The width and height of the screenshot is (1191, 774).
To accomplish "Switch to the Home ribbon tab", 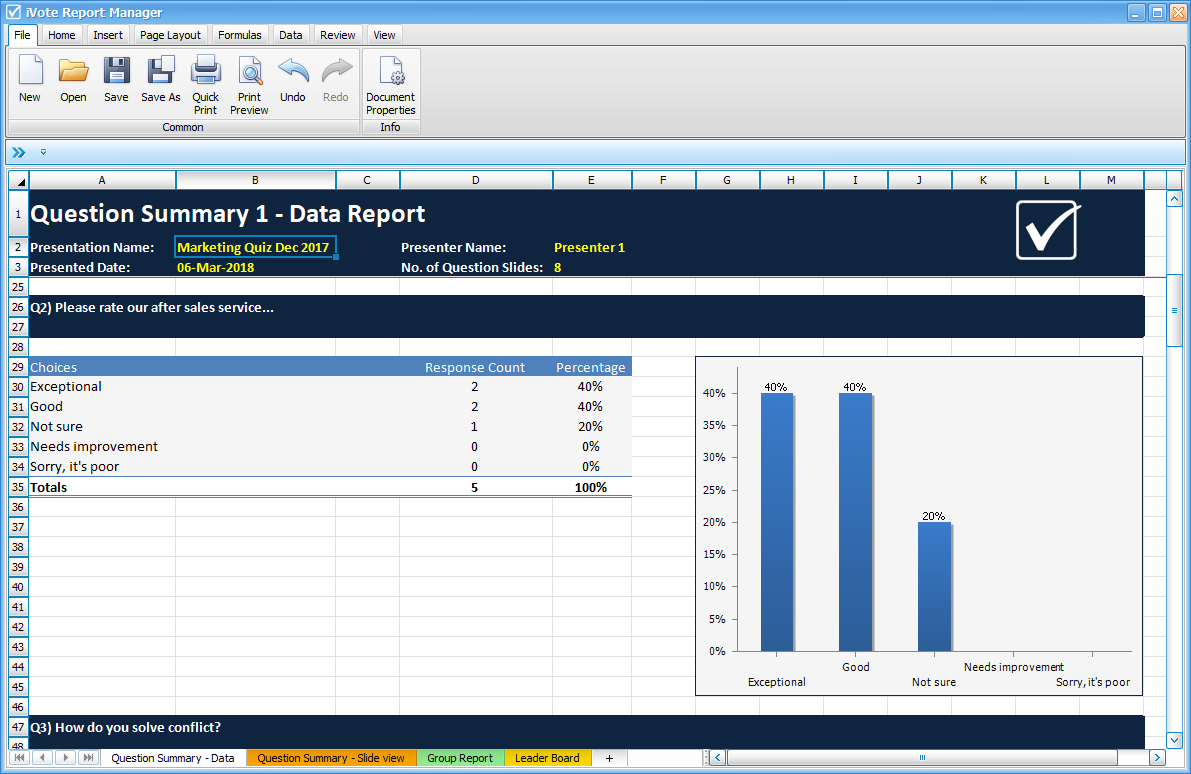I will [x=61, y=34].
